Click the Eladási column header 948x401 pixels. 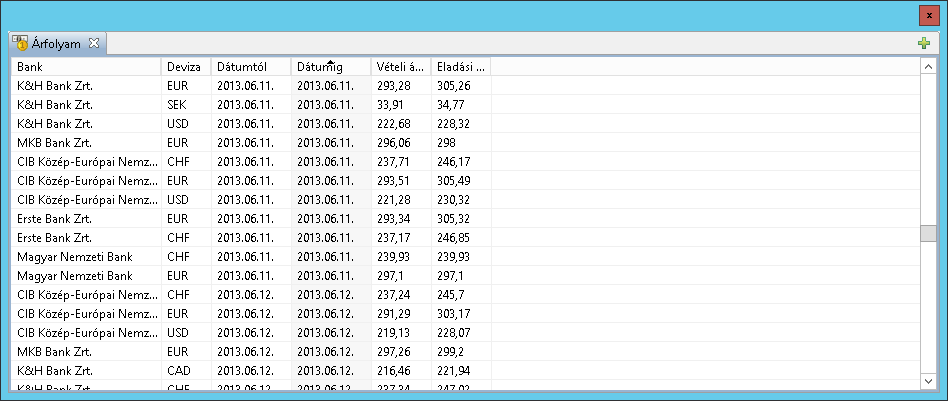(460, 67)
